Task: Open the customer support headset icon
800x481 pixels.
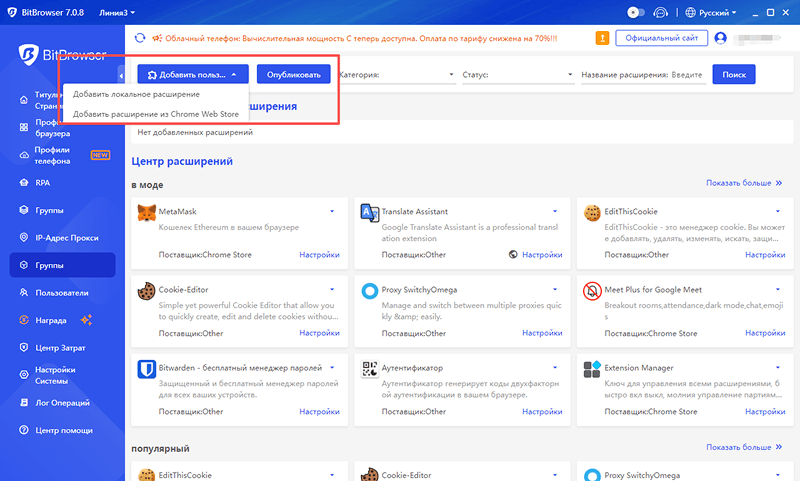Action: pos(661,13)
